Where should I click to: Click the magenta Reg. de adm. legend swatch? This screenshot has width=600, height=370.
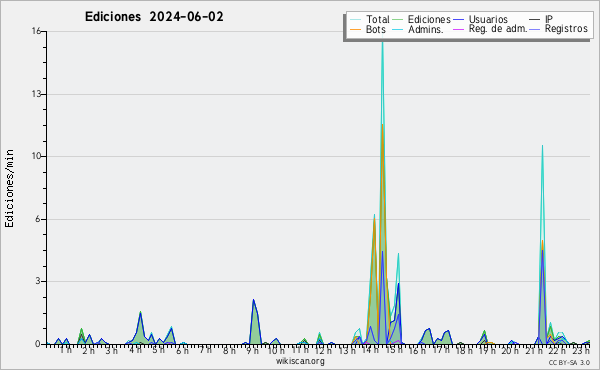pyautogui.click(x=458, y=29)
